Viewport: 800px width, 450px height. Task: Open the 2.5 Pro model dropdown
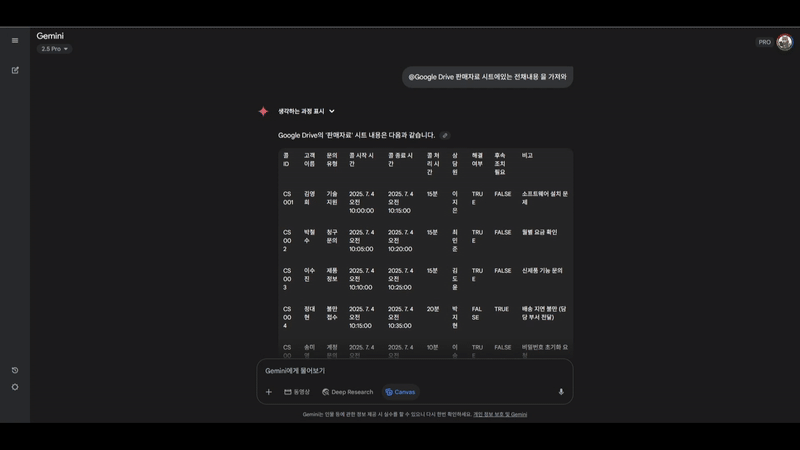(54, 49)
